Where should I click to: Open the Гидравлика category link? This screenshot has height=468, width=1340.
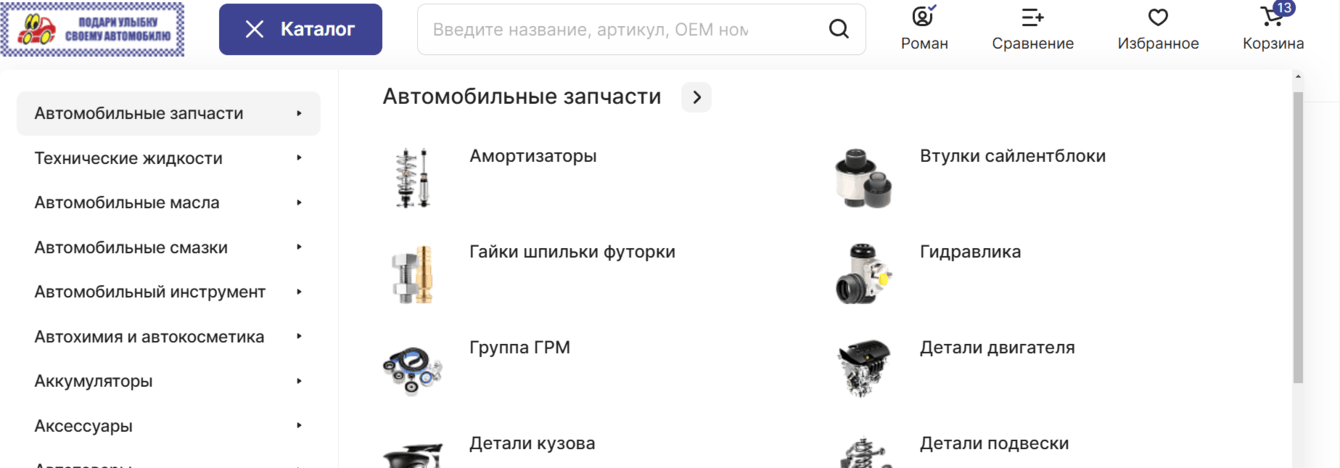click(x=970, y=252)
